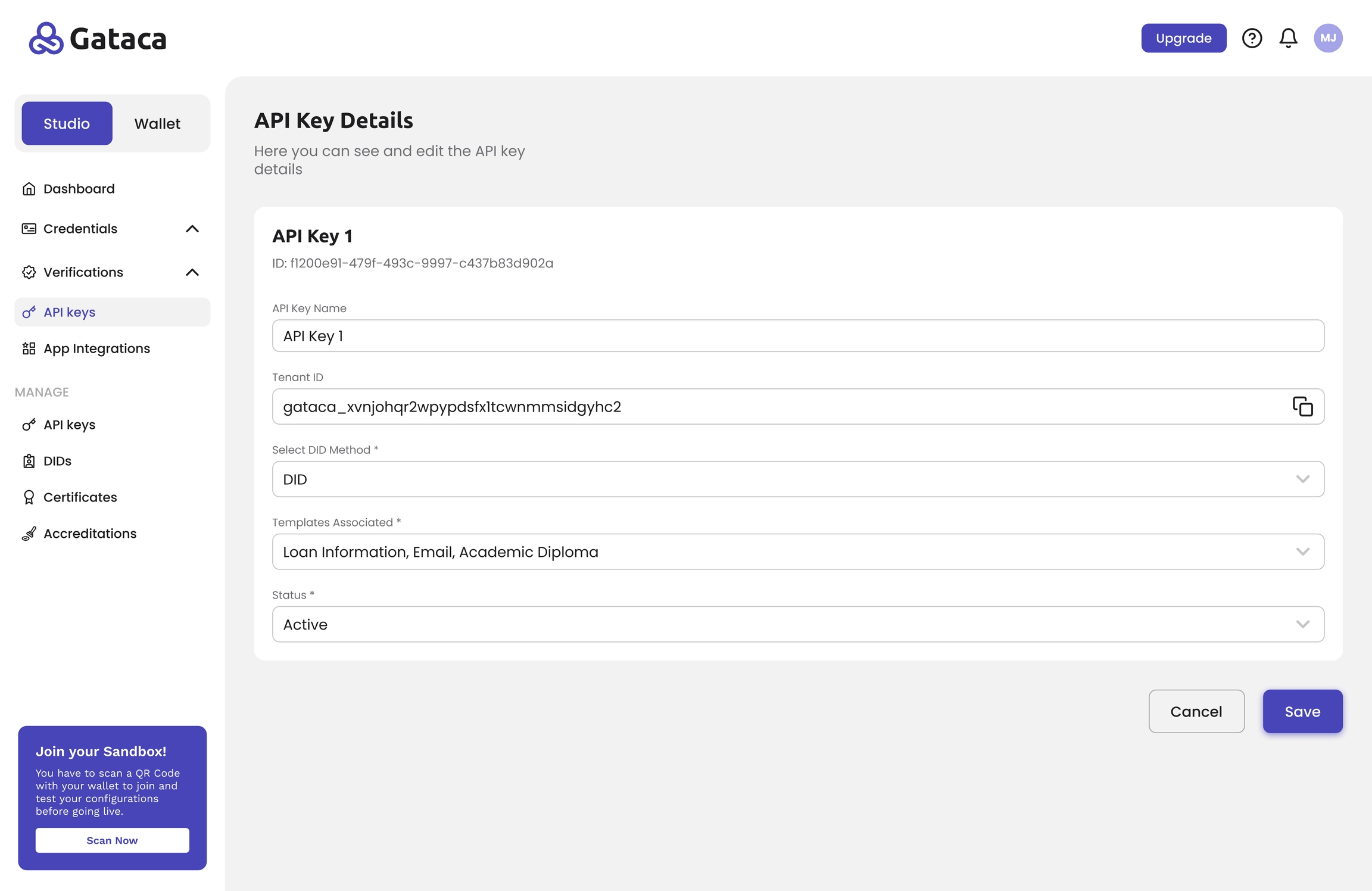The height and width of the screenshot is (891, 1372).
Task: Collapse the Verifications section
Action: pos(192,272)
